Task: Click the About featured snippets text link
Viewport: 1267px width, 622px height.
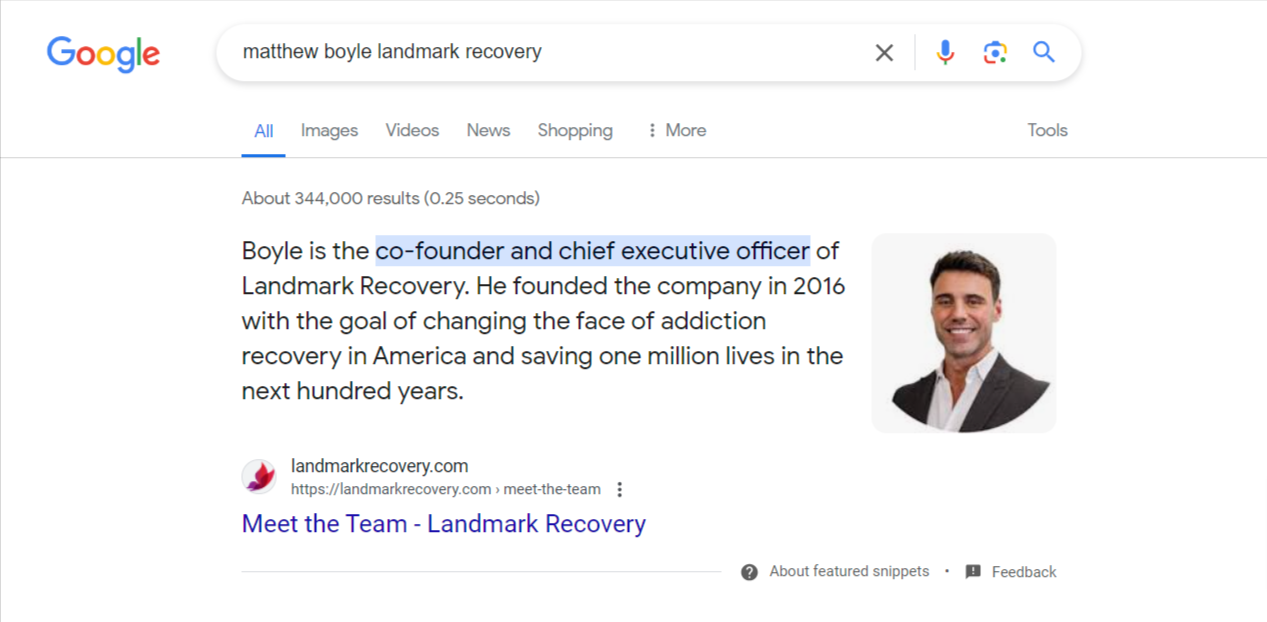Action: point(848,571)
